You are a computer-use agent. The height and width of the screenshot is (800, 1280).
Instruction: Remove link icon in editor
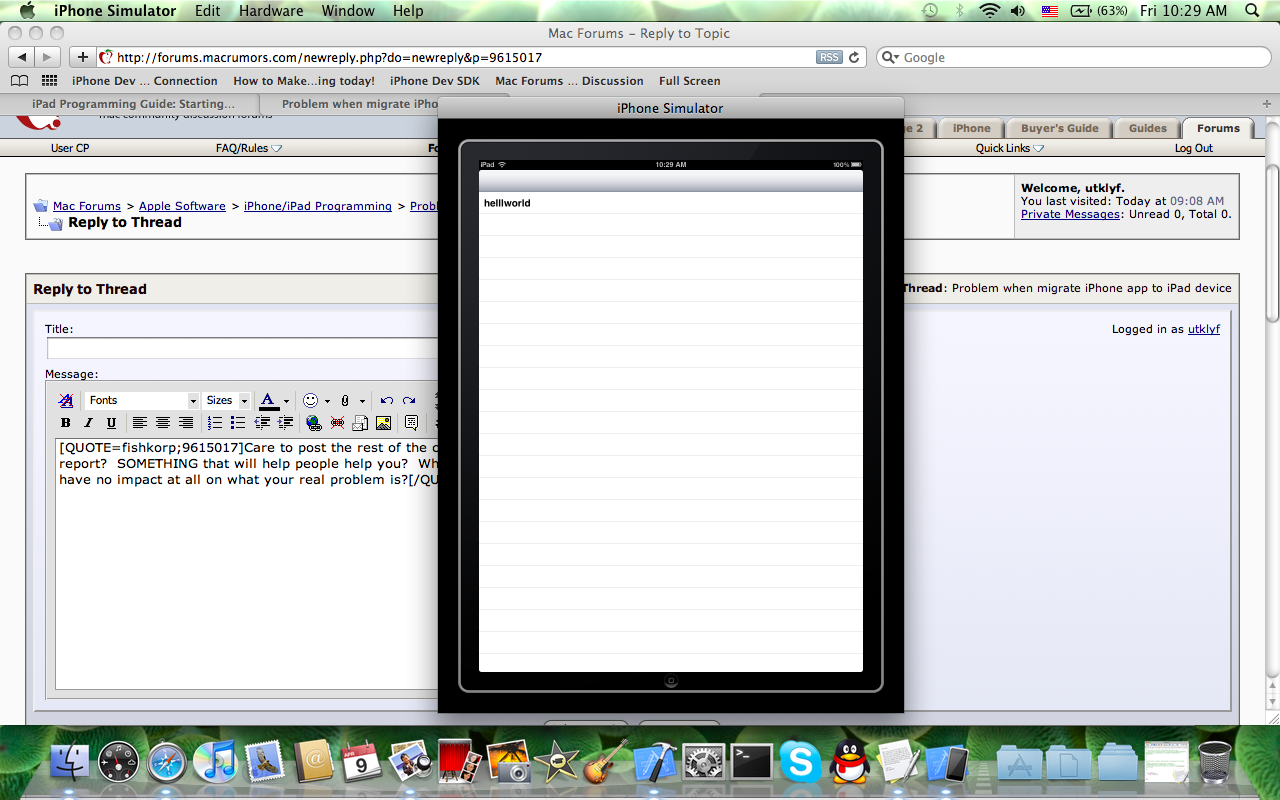(x=337, y=423)
